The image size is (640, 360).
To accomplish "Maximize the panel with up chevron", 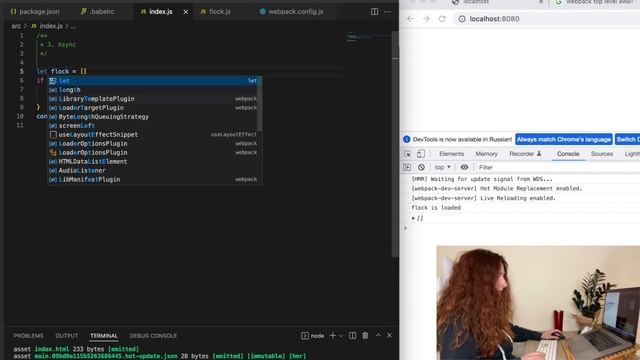I will tap(378, 336).
